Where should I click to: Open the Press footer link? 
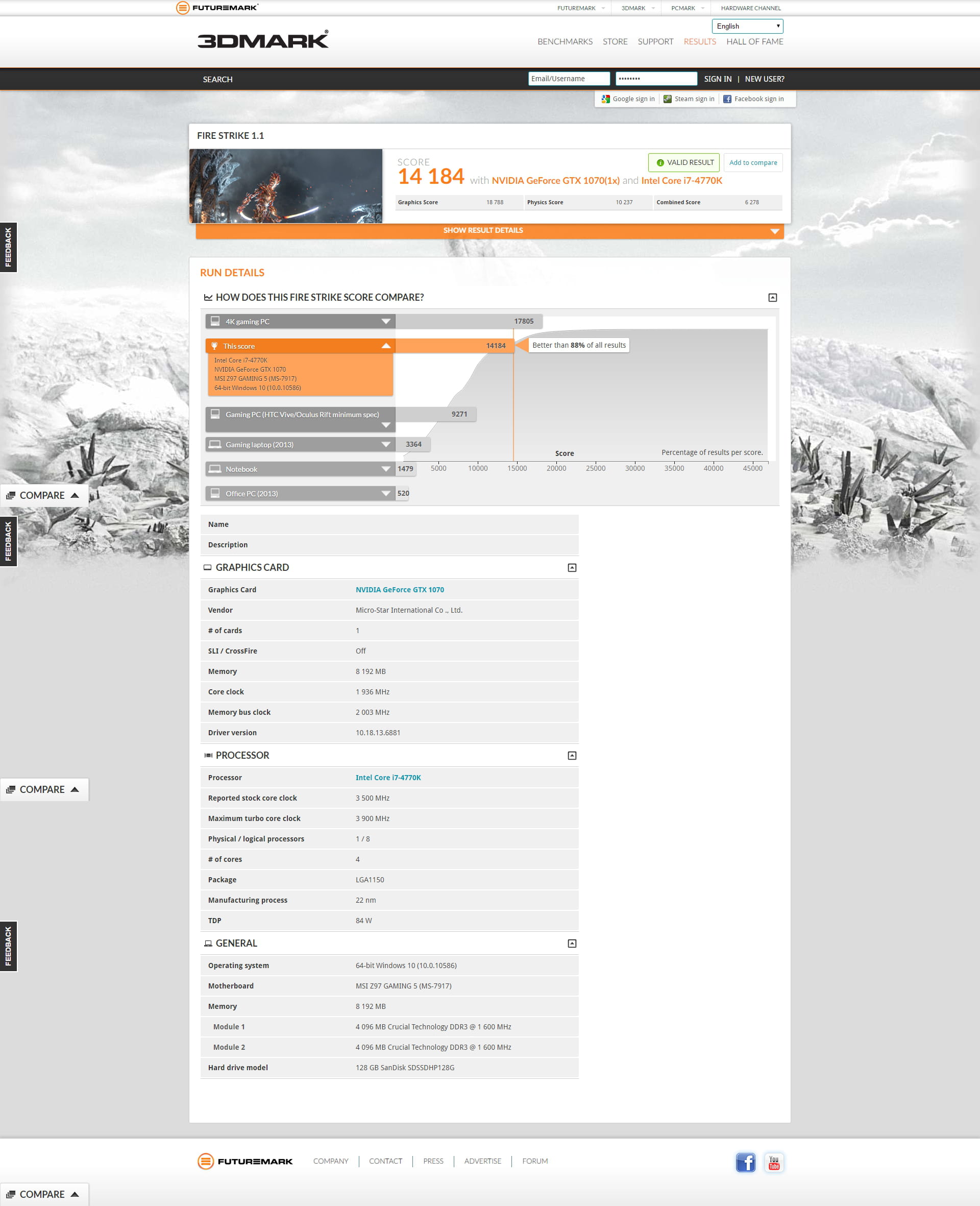433,1161
